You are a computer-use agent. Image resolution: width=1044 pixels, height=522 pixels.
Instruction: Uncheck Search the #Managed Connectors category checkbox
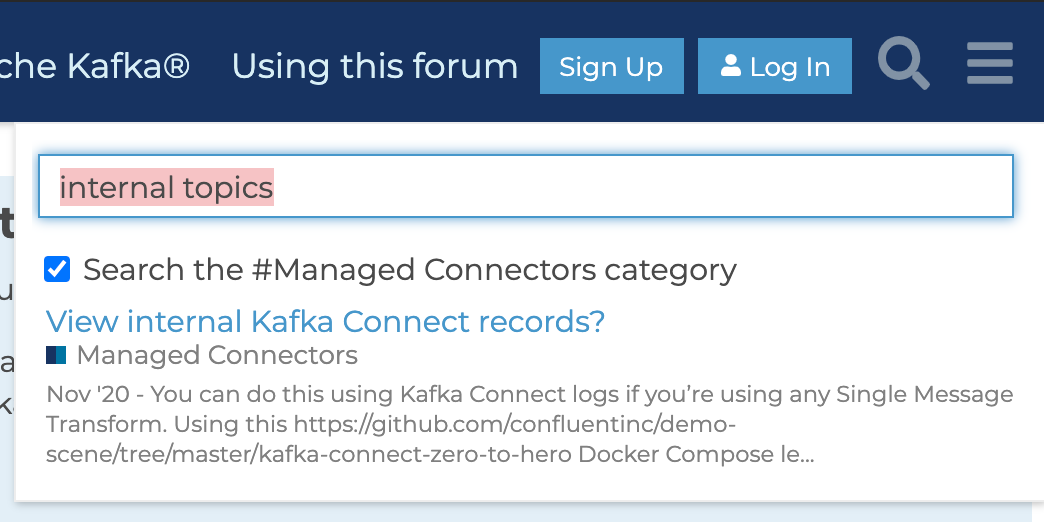(57, 270)
